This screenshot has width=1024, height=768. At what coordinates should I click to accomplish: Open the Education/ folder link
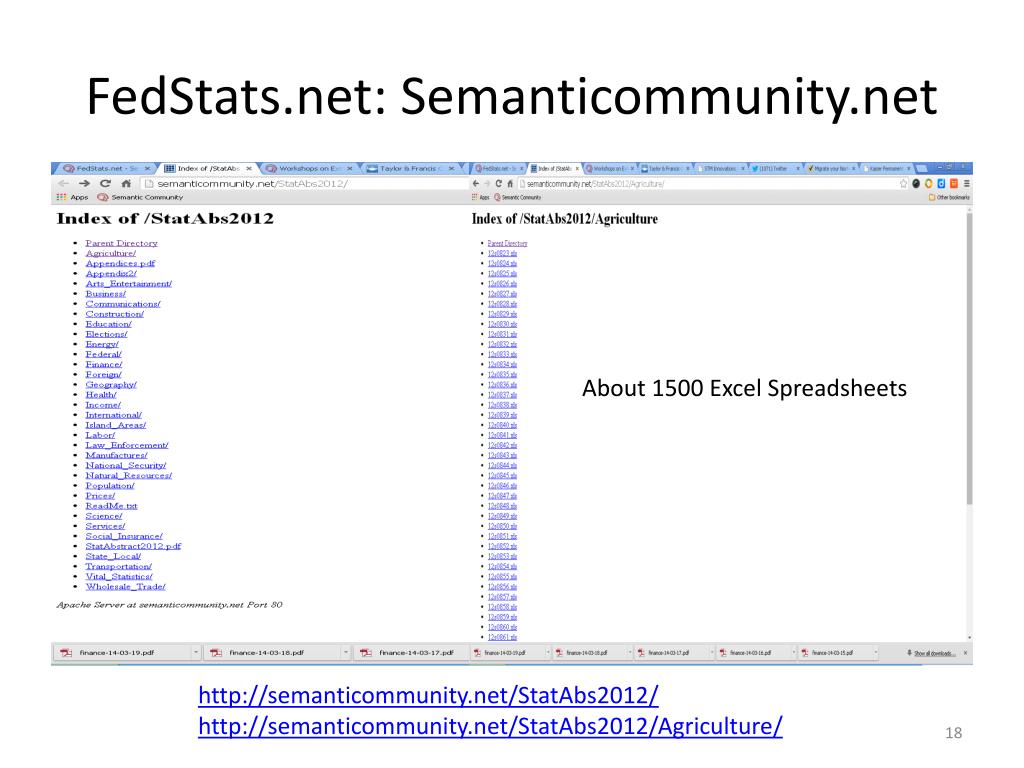[x=108, y=324]
